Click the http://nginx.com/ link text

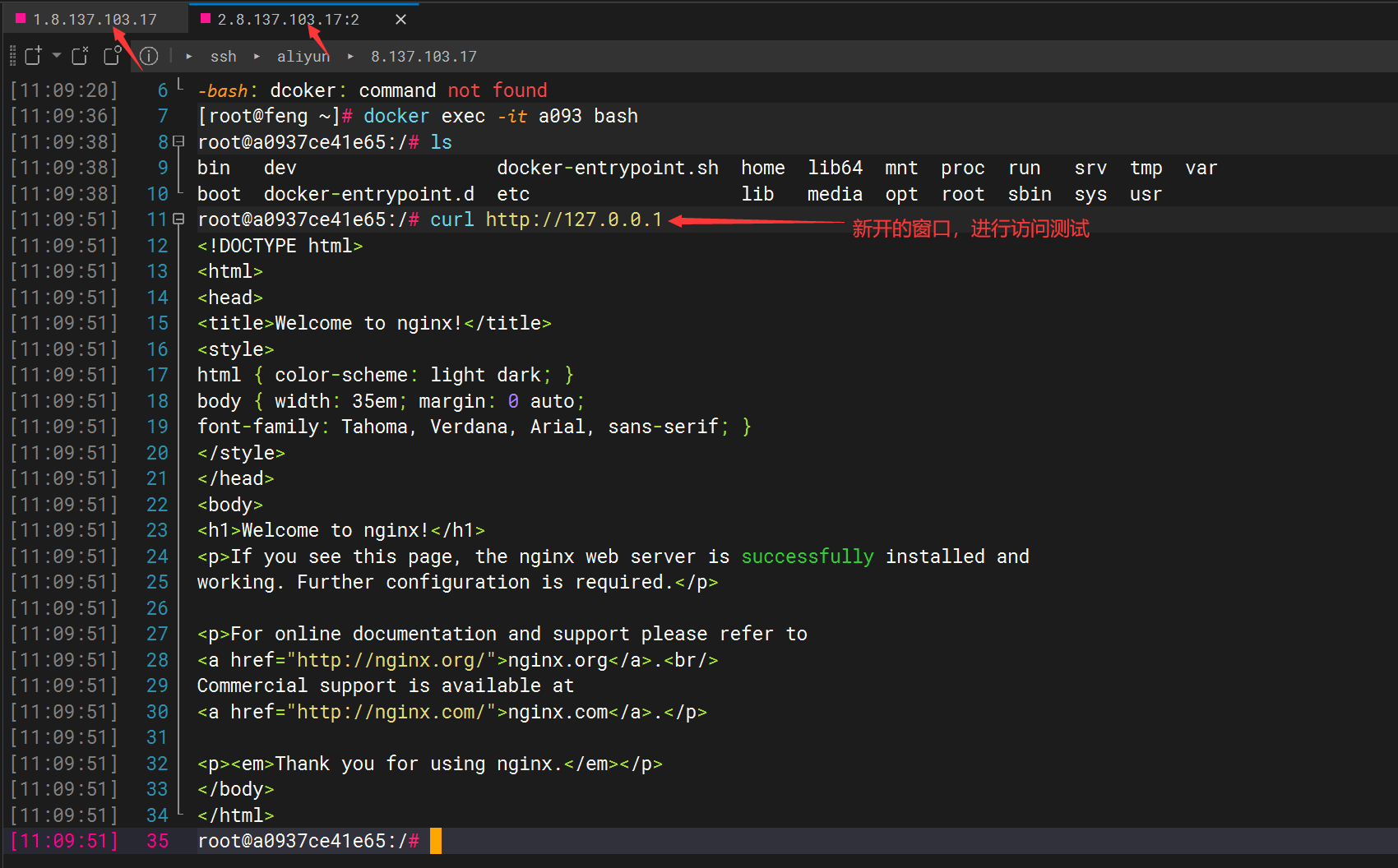[x=391, y=712]
